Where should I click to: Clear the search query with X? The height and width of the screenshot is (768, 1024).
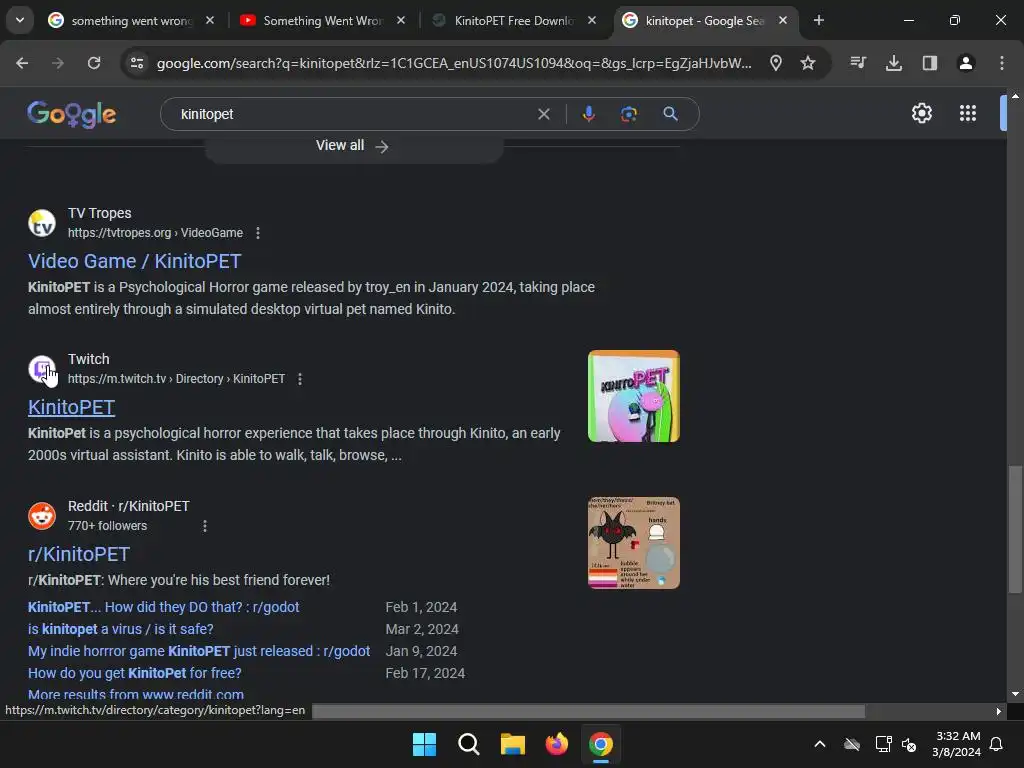click(543, 114)
